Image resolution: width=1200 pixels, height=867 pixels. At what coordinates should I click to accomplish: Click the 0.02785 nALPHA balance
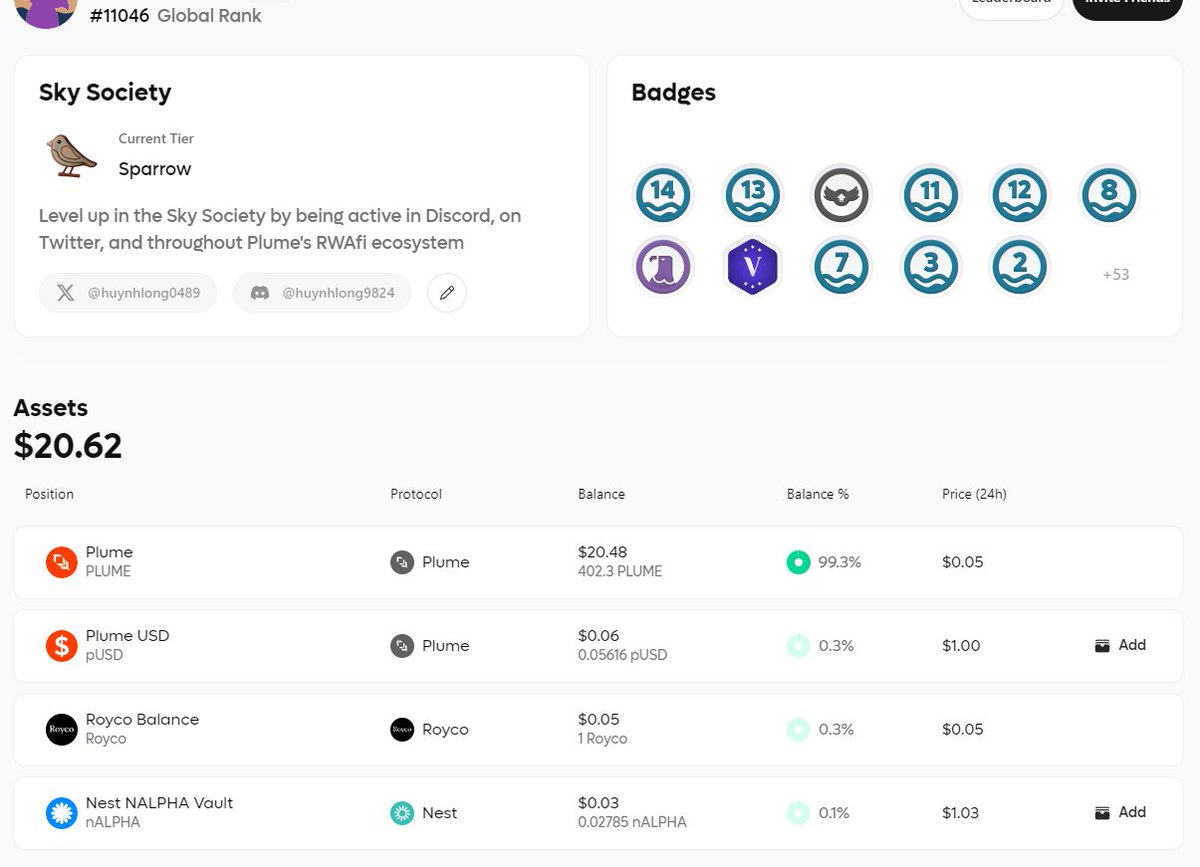click(x=632, y=823)
